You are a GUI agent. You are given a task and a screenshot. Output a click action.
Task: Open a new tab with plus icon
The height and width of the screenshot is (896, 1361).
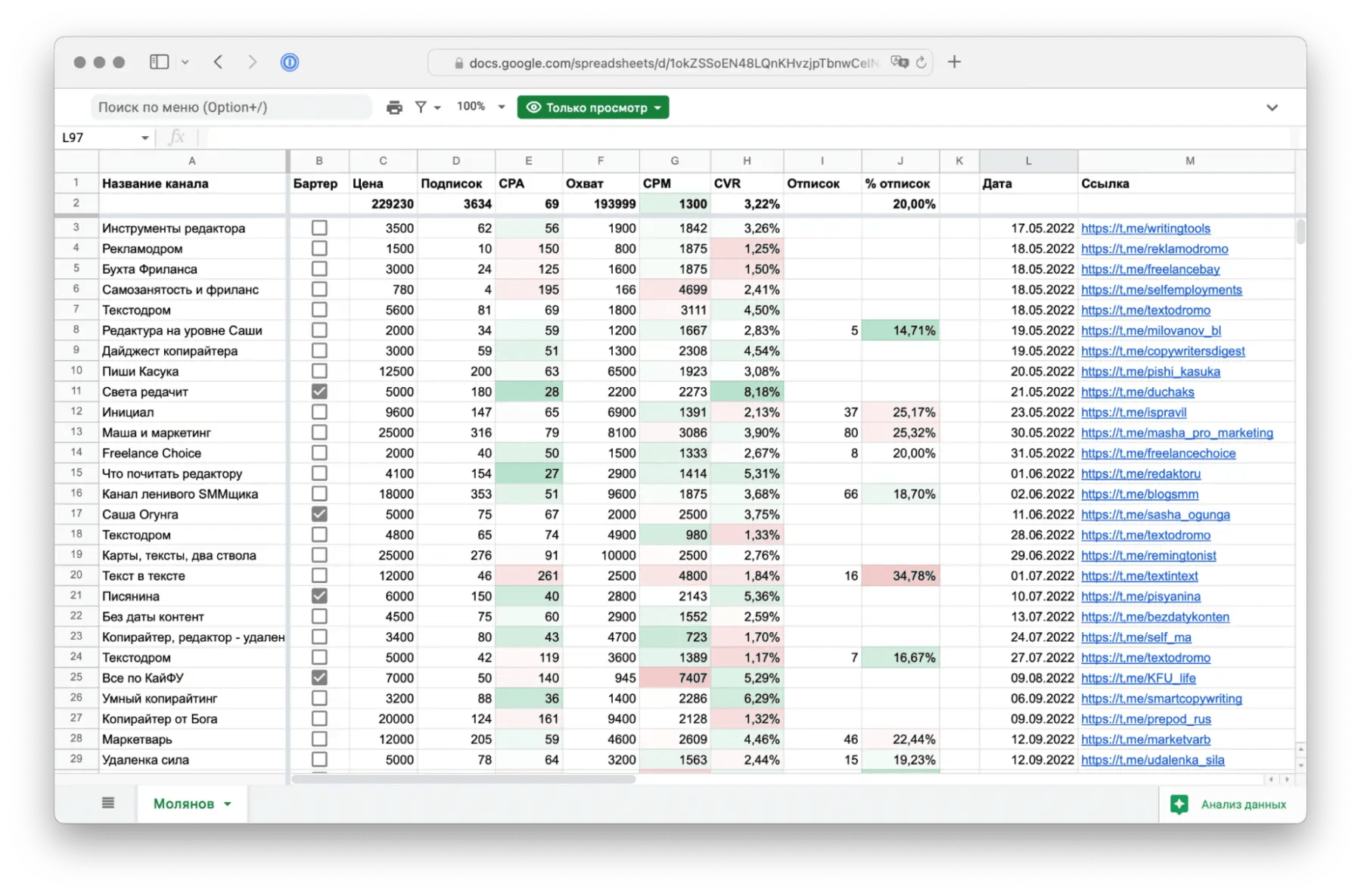click(954, 62)
